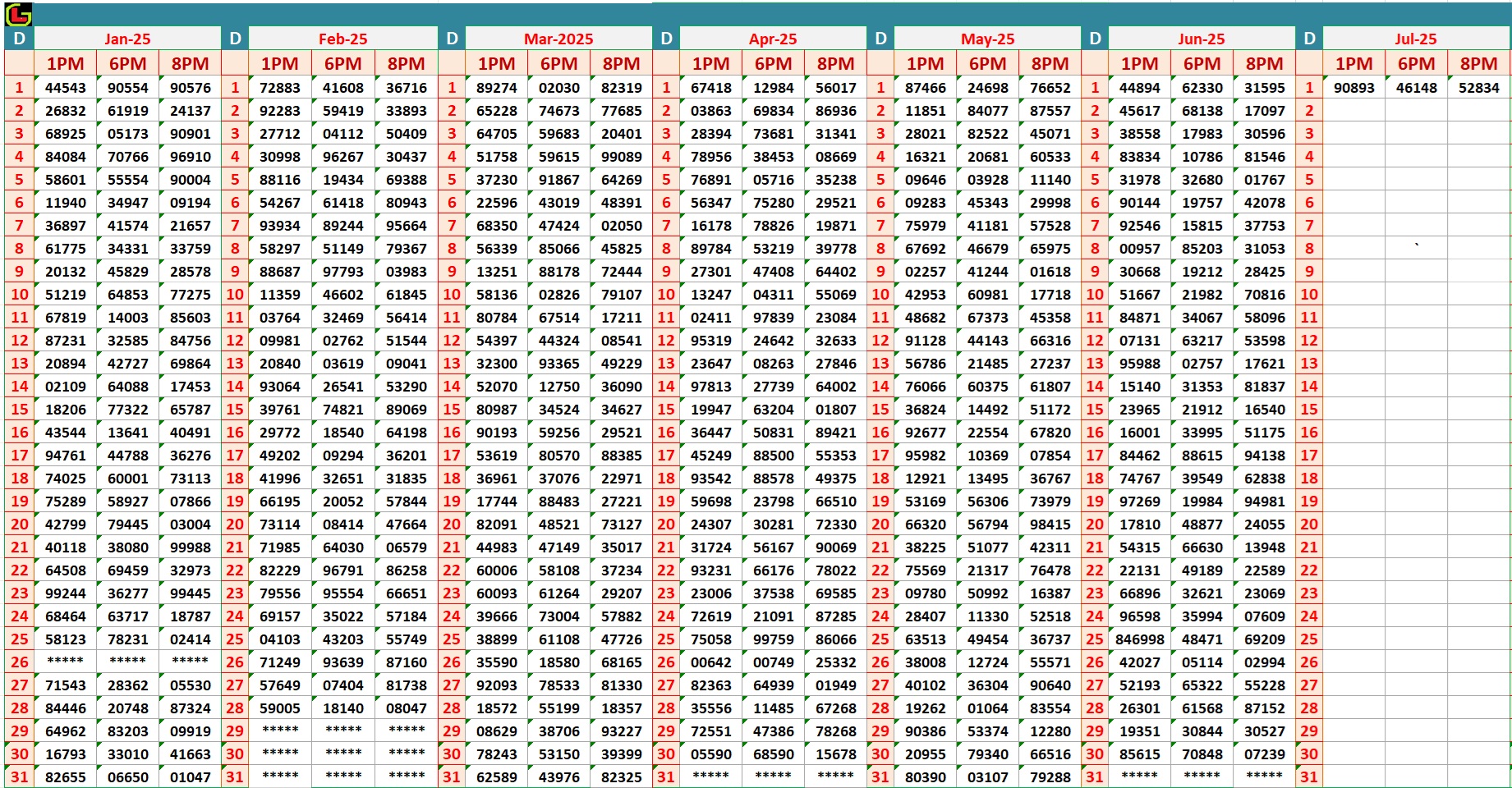The height and width of the screenshot is (788, 1512).
Task: Click the D header above the Jun-25 column
Action: click(x=1095, y=36)
